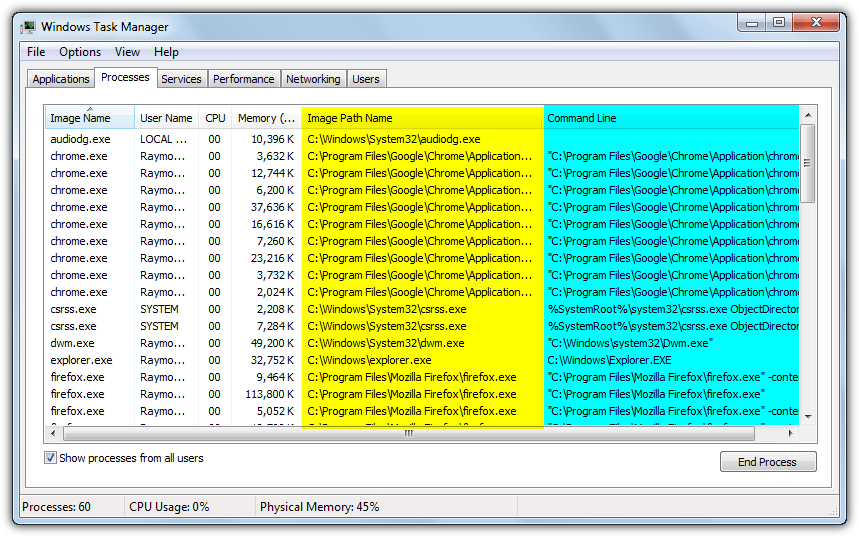Sort by User Name column header
859x536 pixels.
pos(167,118)
